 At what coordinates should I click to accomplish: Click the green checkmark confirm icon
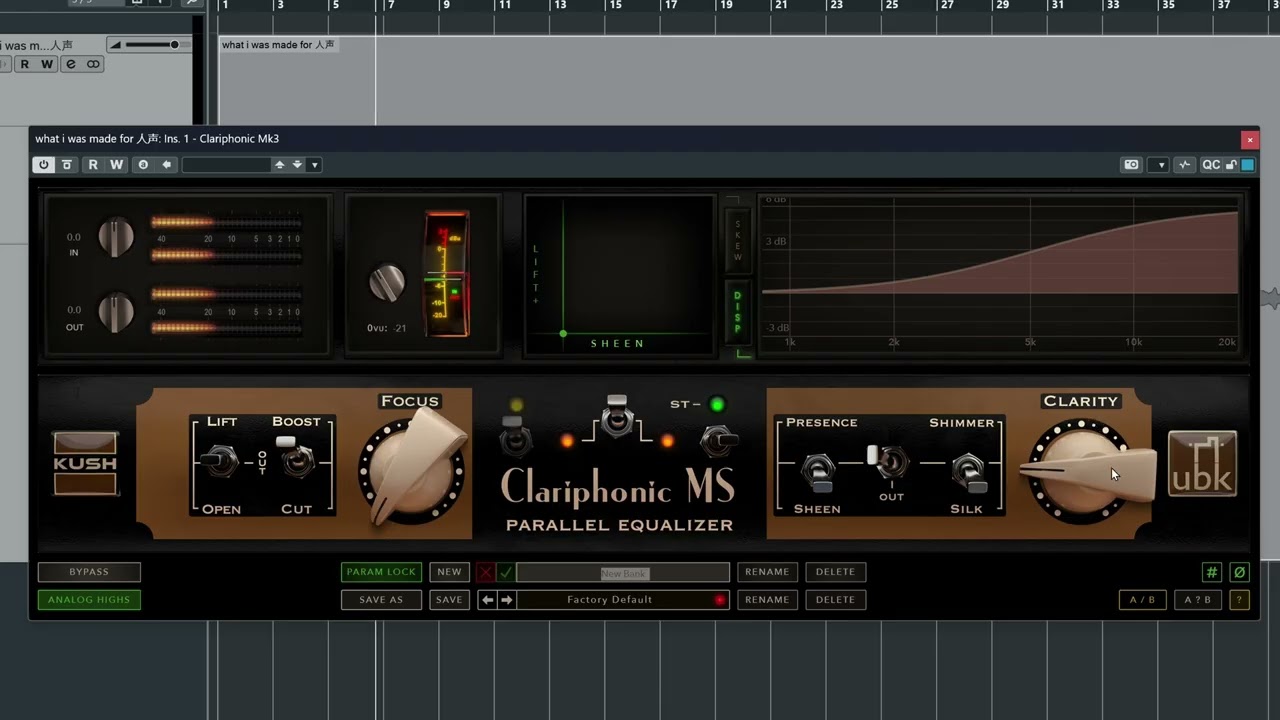point(506,573)
